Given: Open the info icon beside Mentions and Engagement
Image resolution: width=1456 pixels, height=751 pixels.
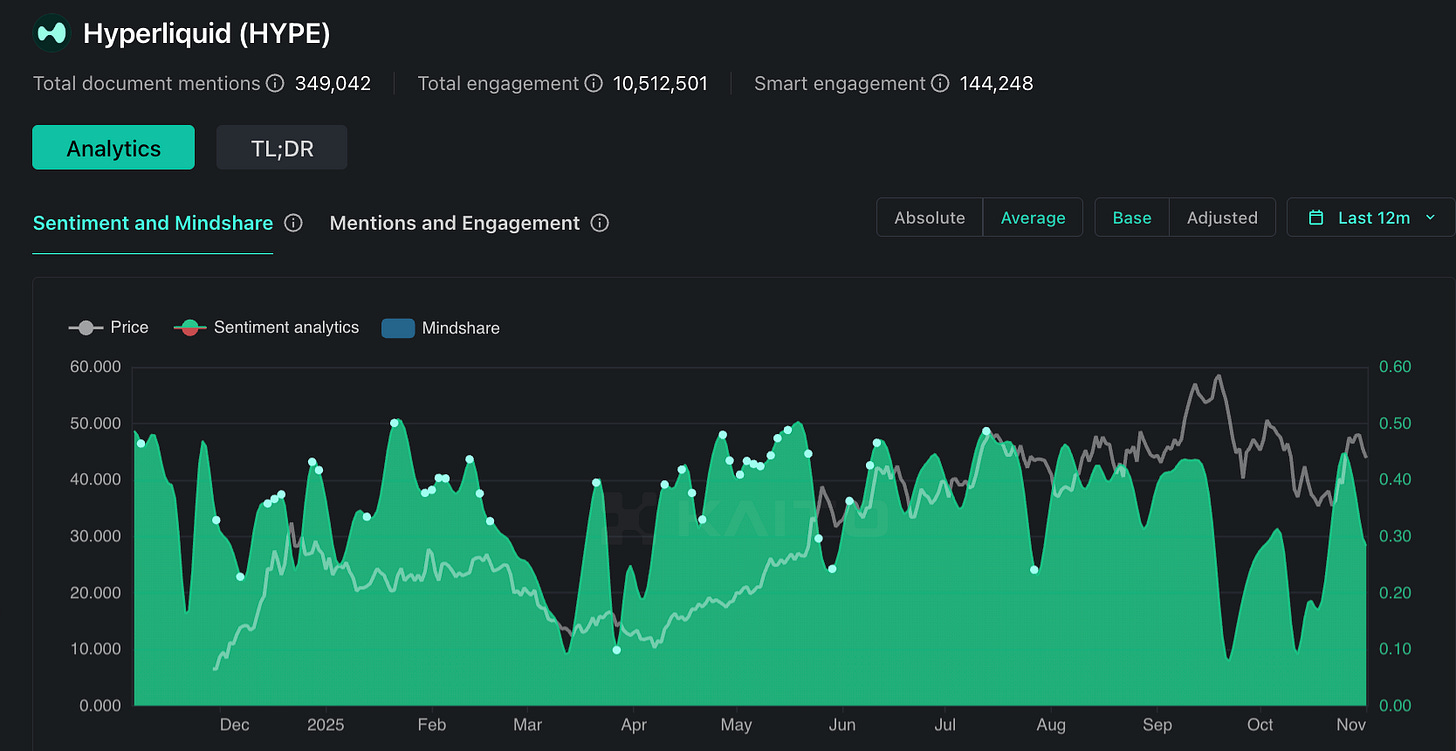Looking at the screenshot, I should point(600,223).
